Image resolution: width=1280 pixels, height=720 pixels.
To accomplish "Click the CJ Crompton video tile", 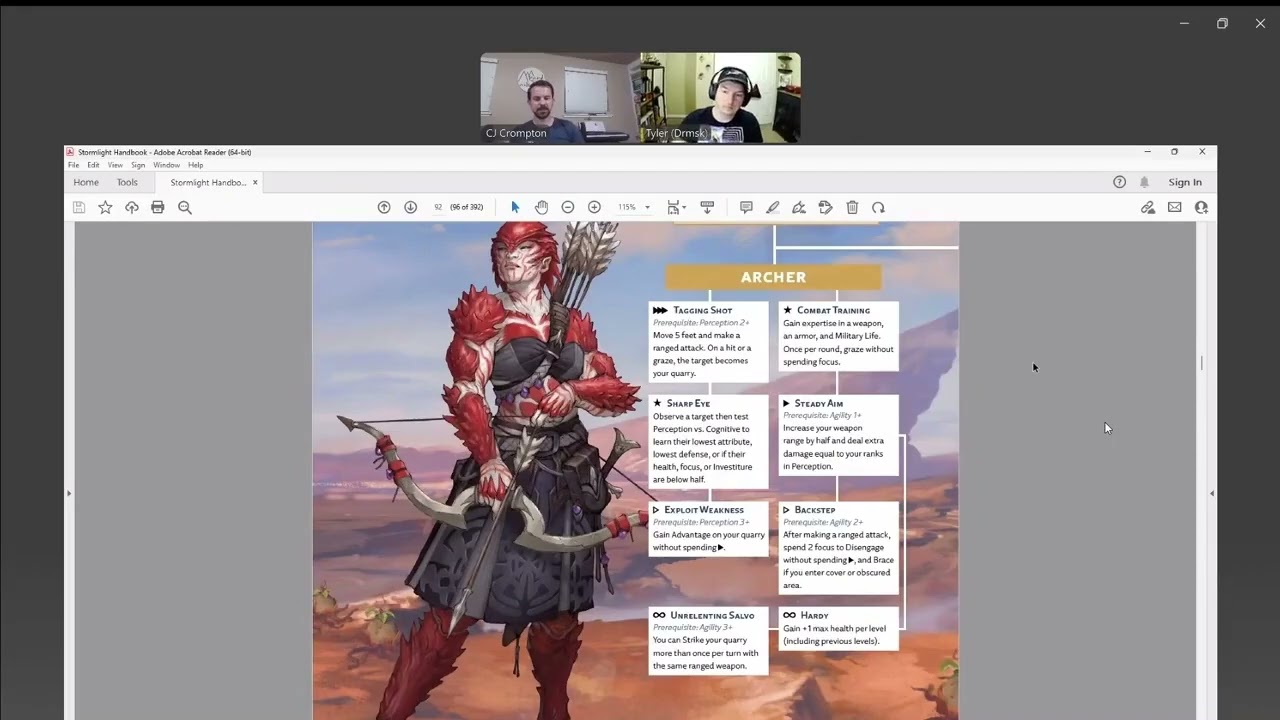I will click(560, 98).
